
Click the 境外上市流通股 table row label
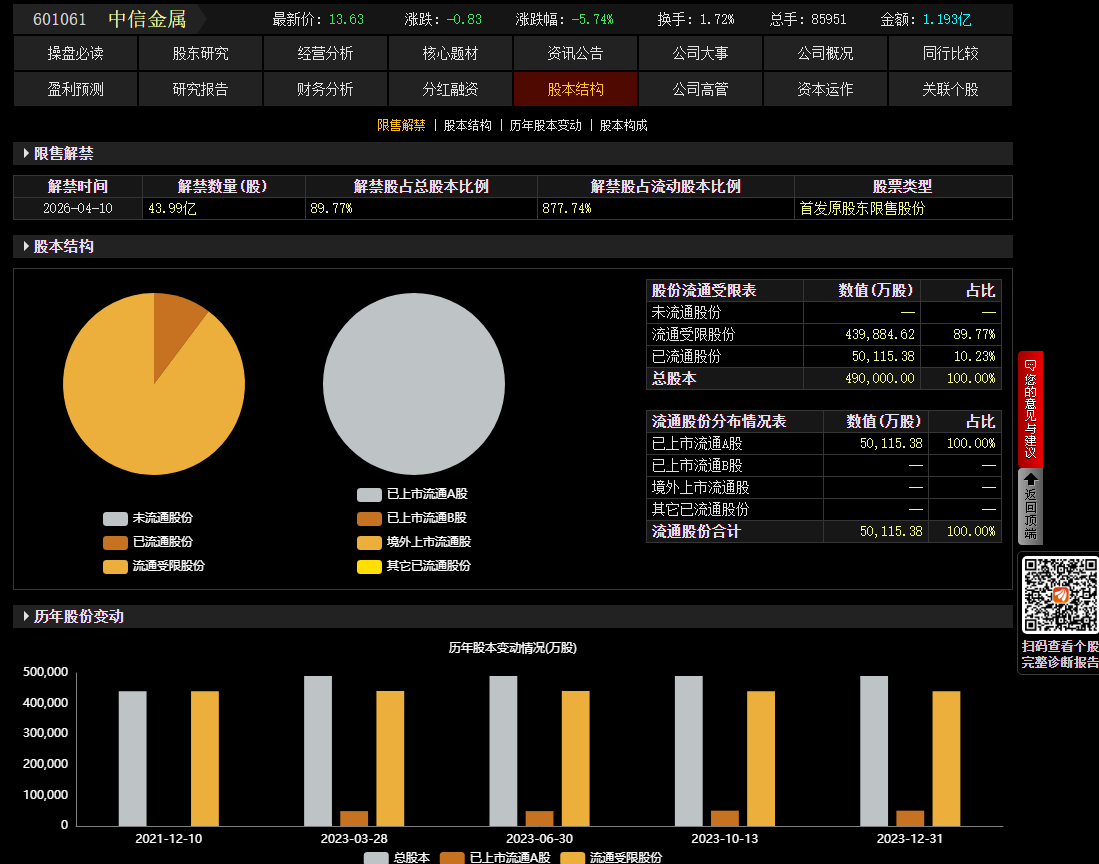pyautogui.click(x=700, y=487)
